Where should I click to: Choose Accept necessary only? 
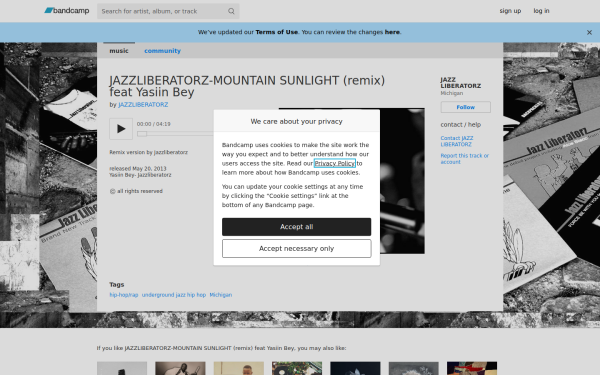tap(296, 249)
